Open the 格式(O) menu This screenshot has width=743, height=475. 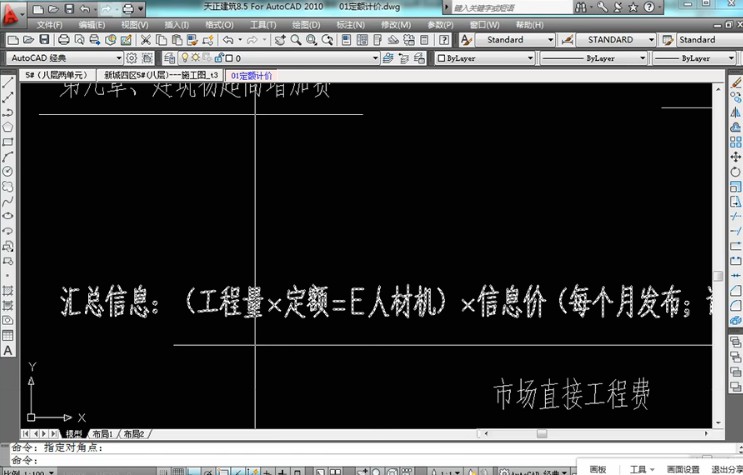(x=219, y=25)
